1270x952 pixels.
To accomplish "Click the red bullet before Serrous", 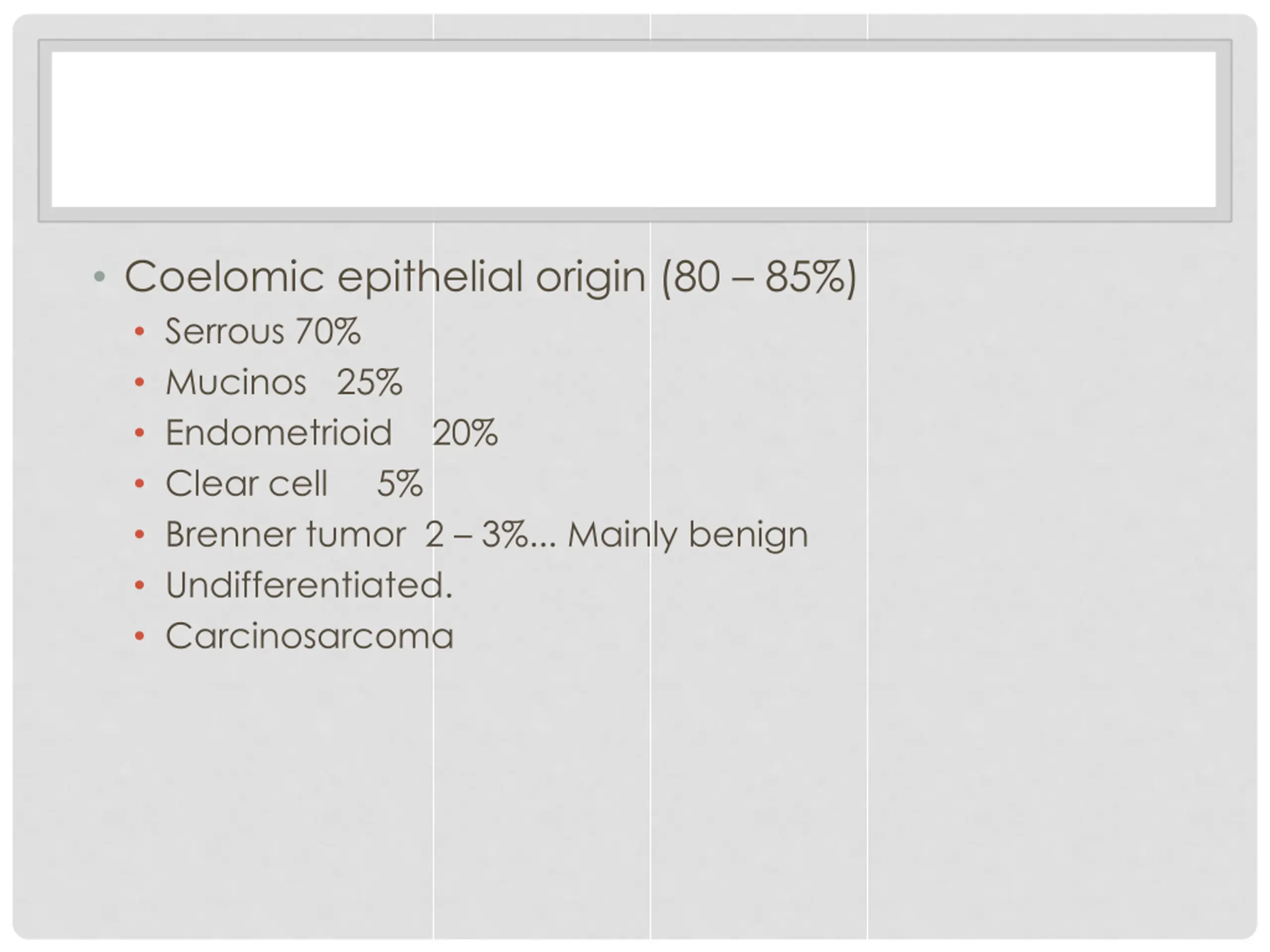I will click(139, 331).
